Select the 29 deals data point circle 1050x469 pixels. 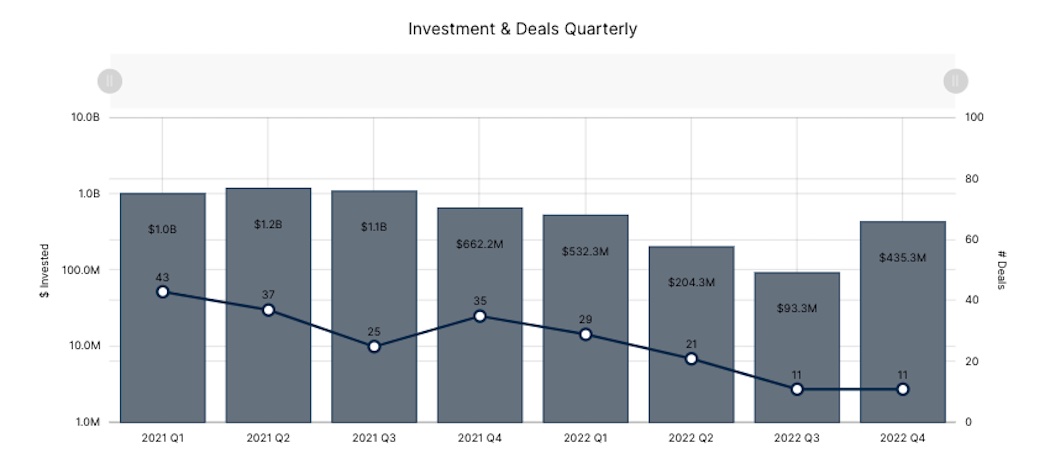(x=586, y=334)
